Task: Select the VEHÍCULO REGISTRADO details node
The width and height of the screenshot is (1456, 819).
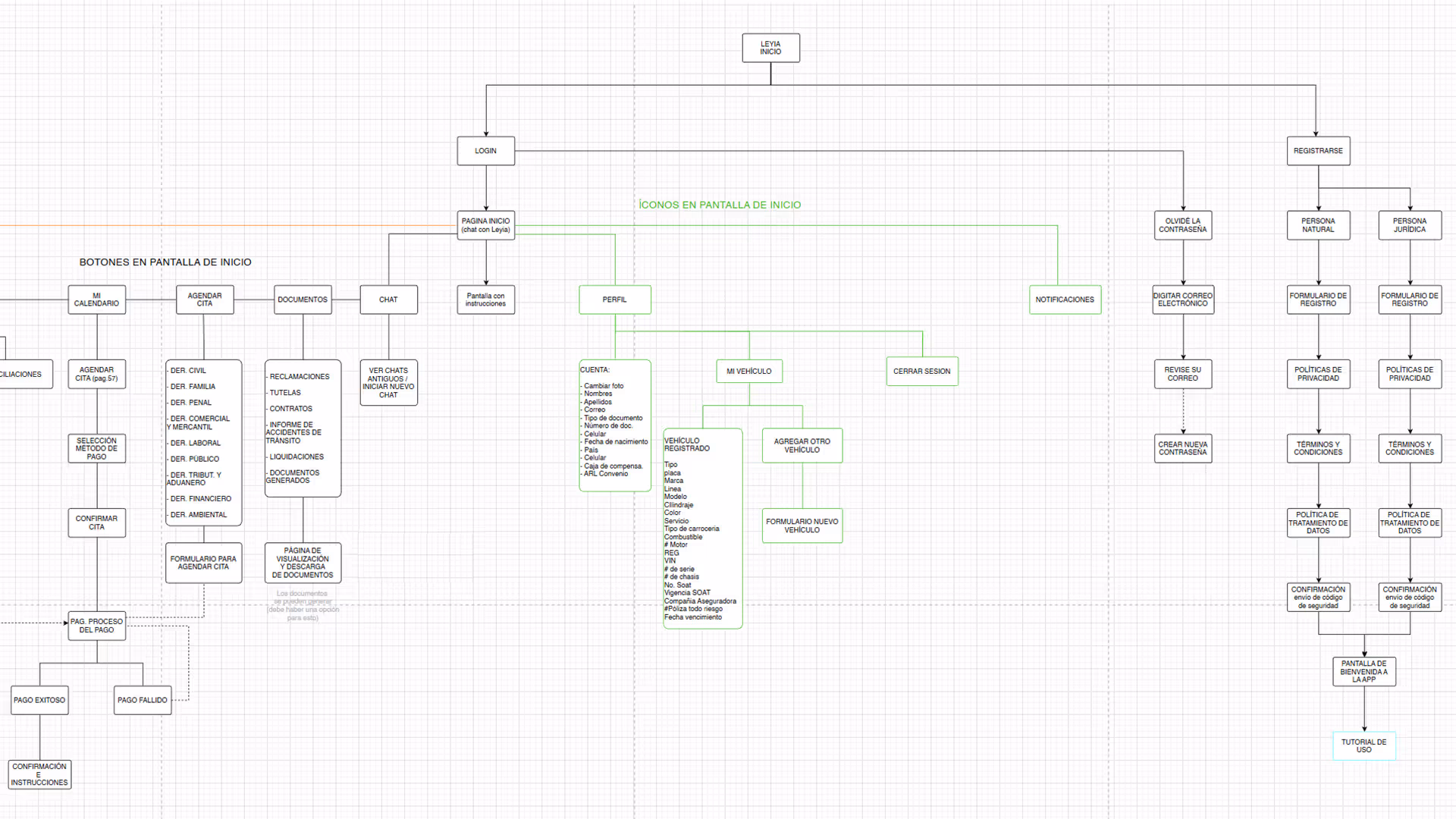Action: click(701, 527)
